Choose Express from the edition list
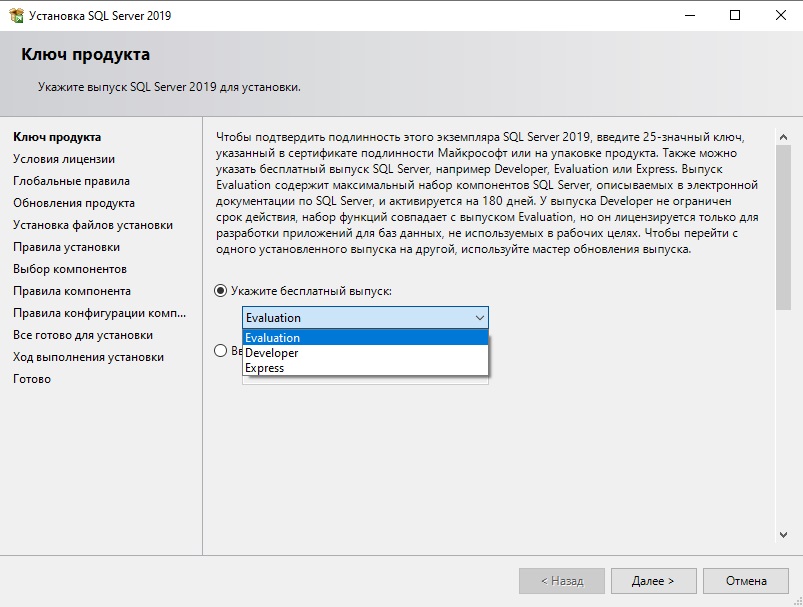Viewport: 803px width, 607px height. point(365,368)
